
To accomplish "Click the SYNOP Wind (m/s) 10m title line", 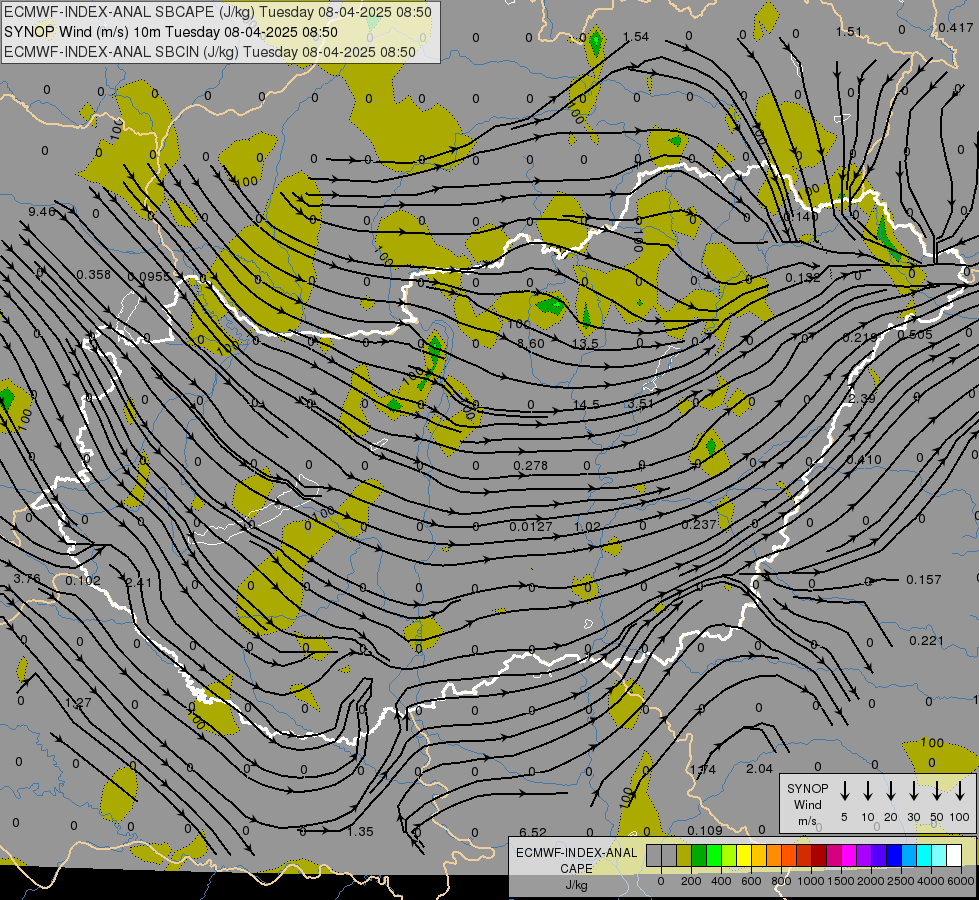I will click(x=170, y=32).
